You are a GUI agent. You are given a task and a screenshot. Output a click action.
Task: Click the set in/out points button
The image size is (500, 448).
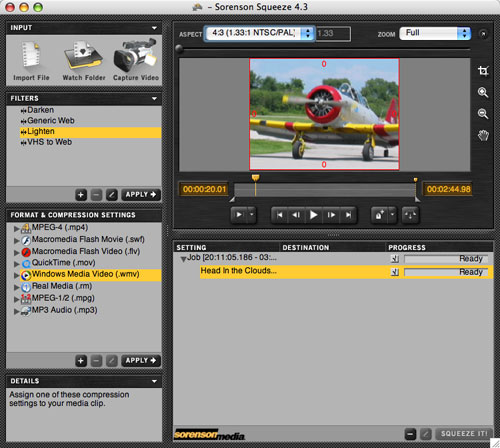(410, 215)
